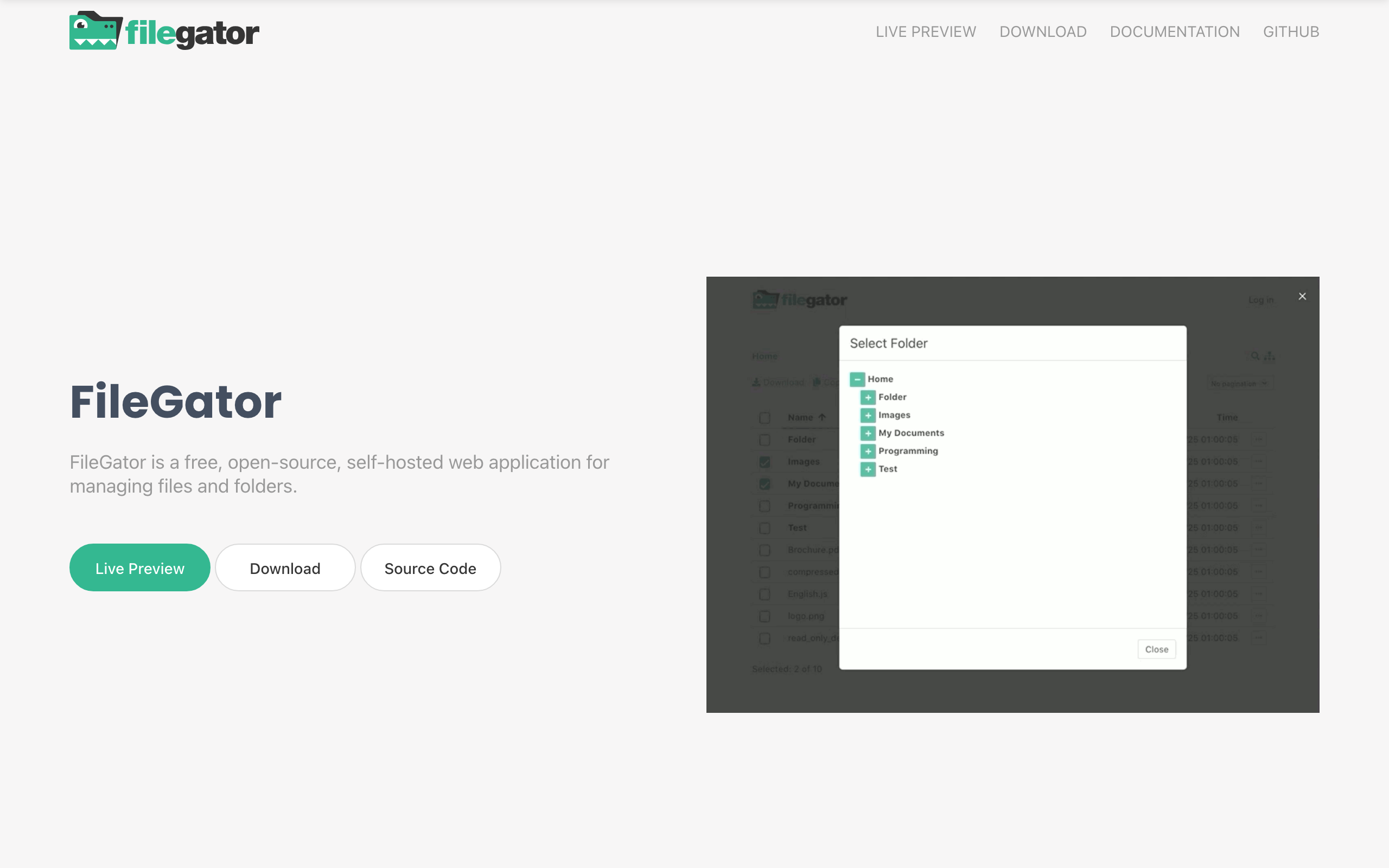Click the three-dots menu on logo.png row
The height and width of the screenshot is (868, 1389).
click(x=1259, y=616)
